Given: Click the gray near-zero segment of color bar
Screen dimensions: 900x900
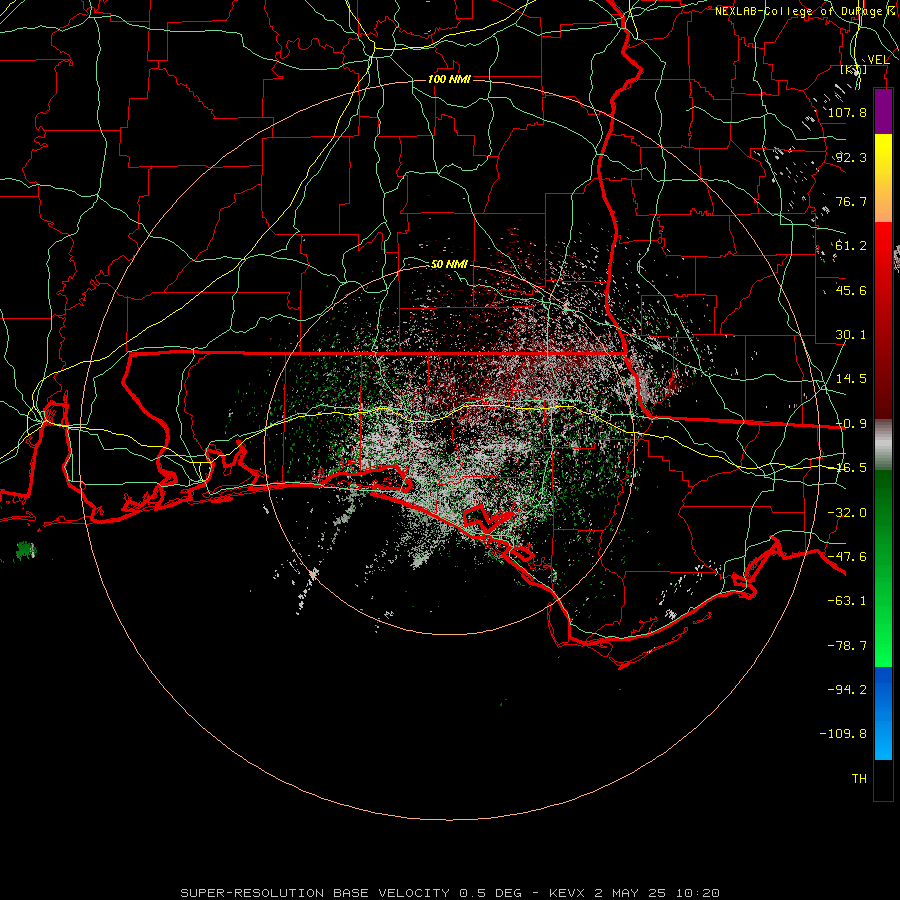Looking at the screenshot, I should coord(883,445).
